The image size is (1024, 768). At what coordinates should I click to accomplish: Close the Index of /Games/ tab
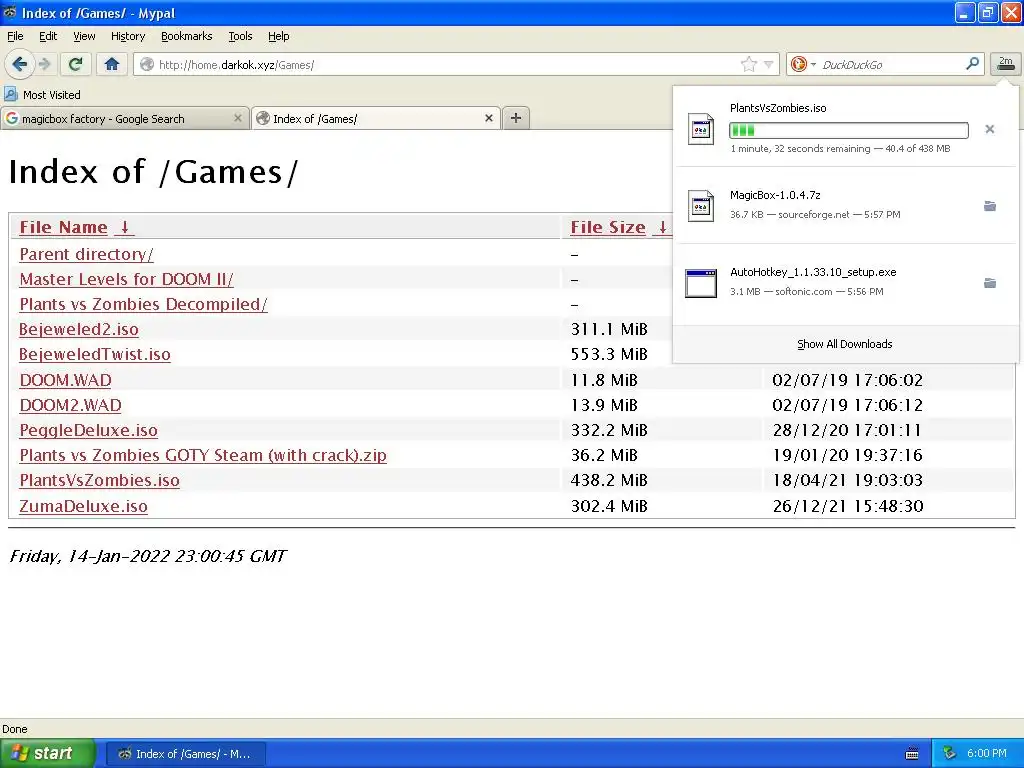tap(488, 118)
